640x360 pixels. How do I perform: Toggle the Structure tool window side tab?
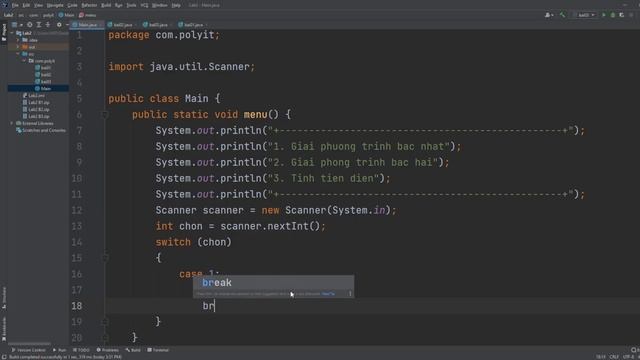pyautogui.click(x=4, y=298)
